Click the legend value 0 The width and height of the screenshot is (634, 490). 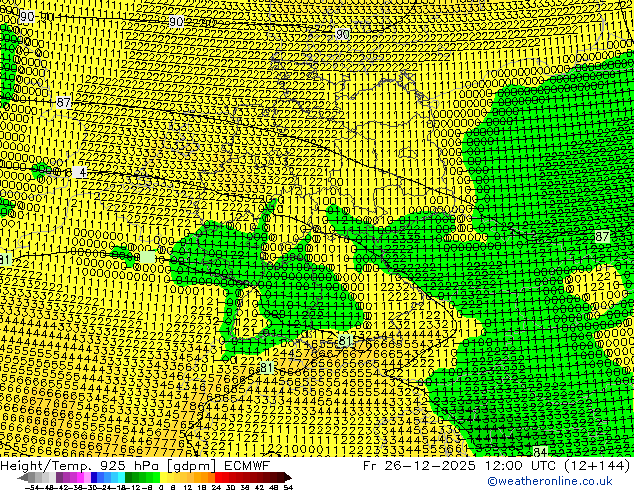pos(161,487)
